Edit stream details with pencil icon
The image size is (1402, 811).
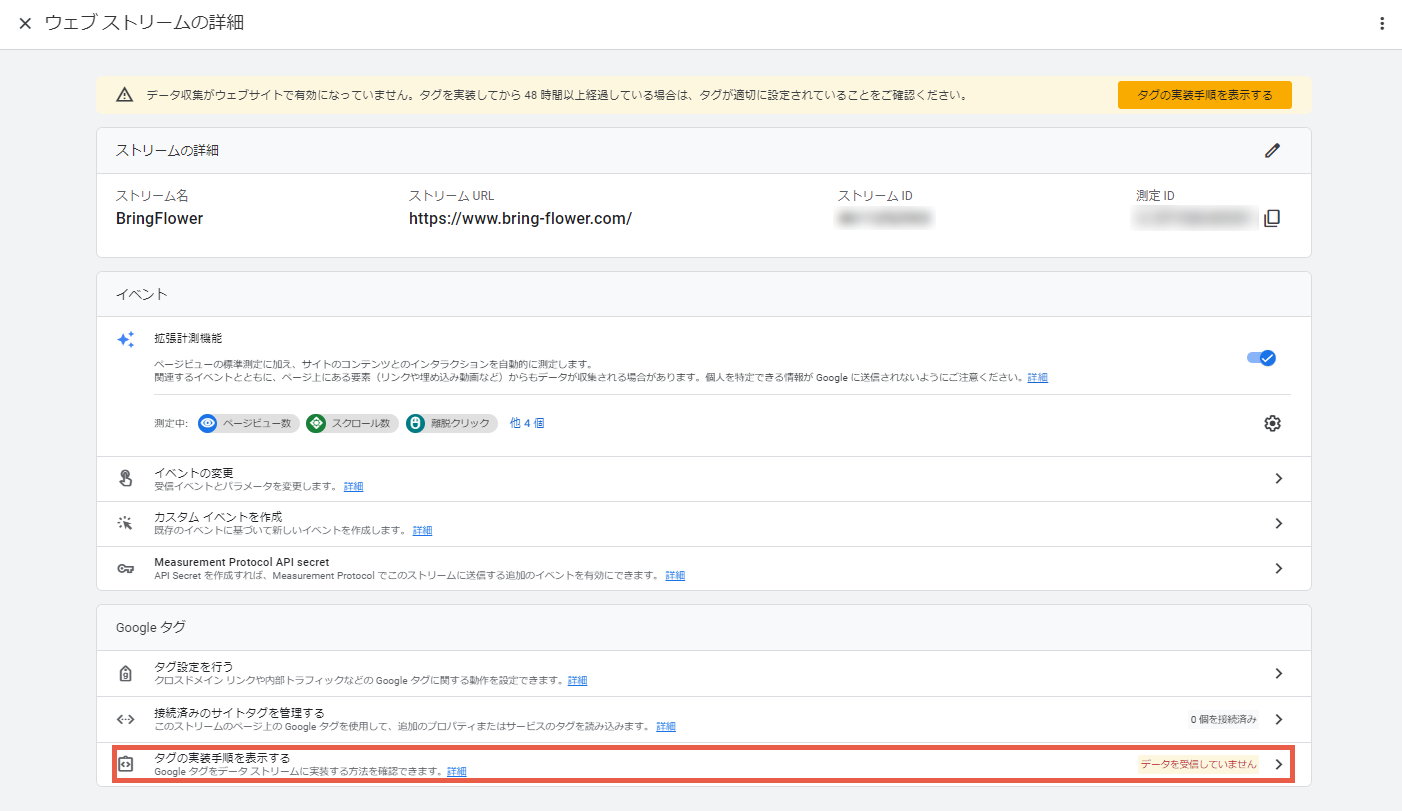1272,150
